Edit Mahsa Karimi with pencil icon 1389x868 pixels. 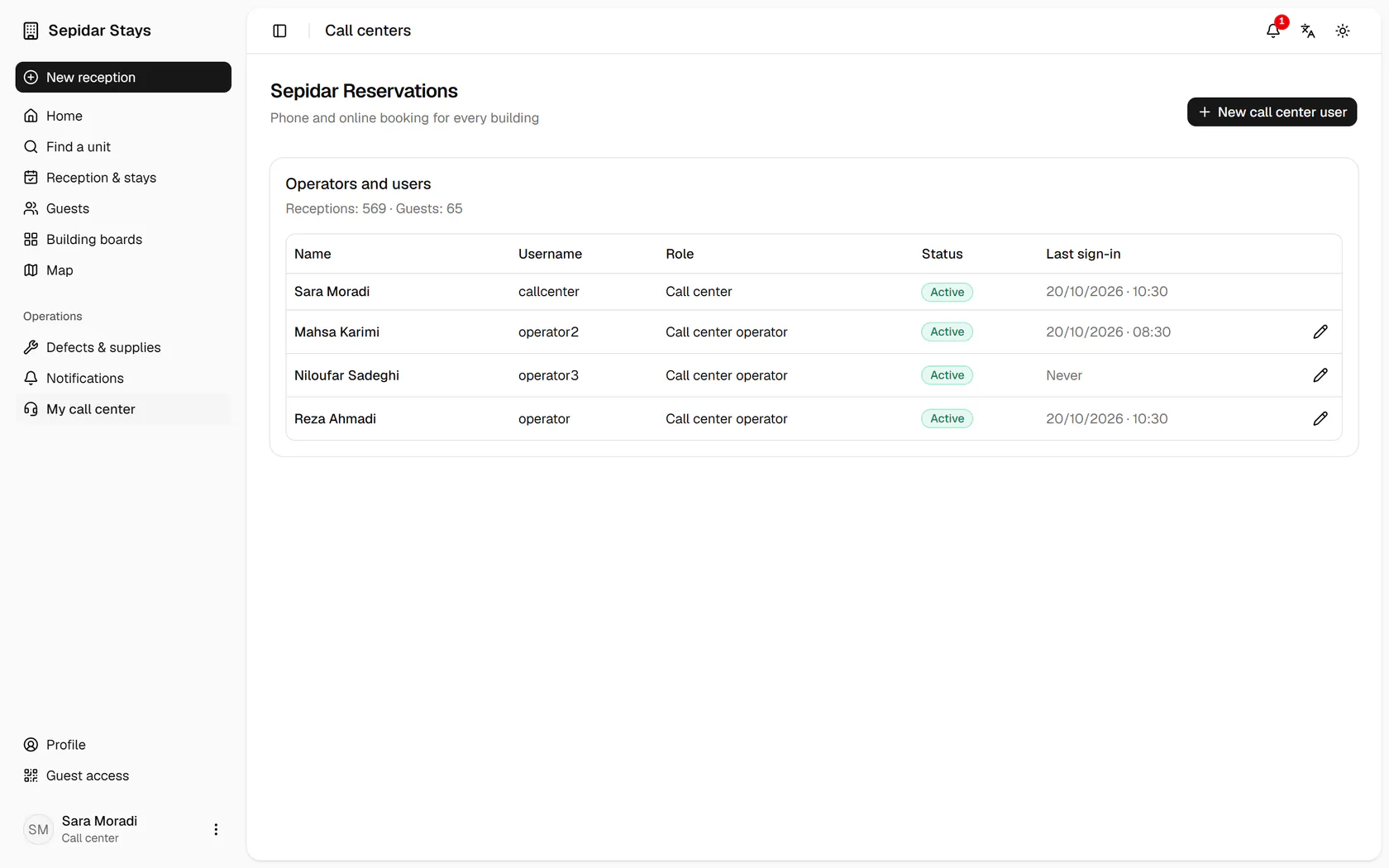(1320, 331)
